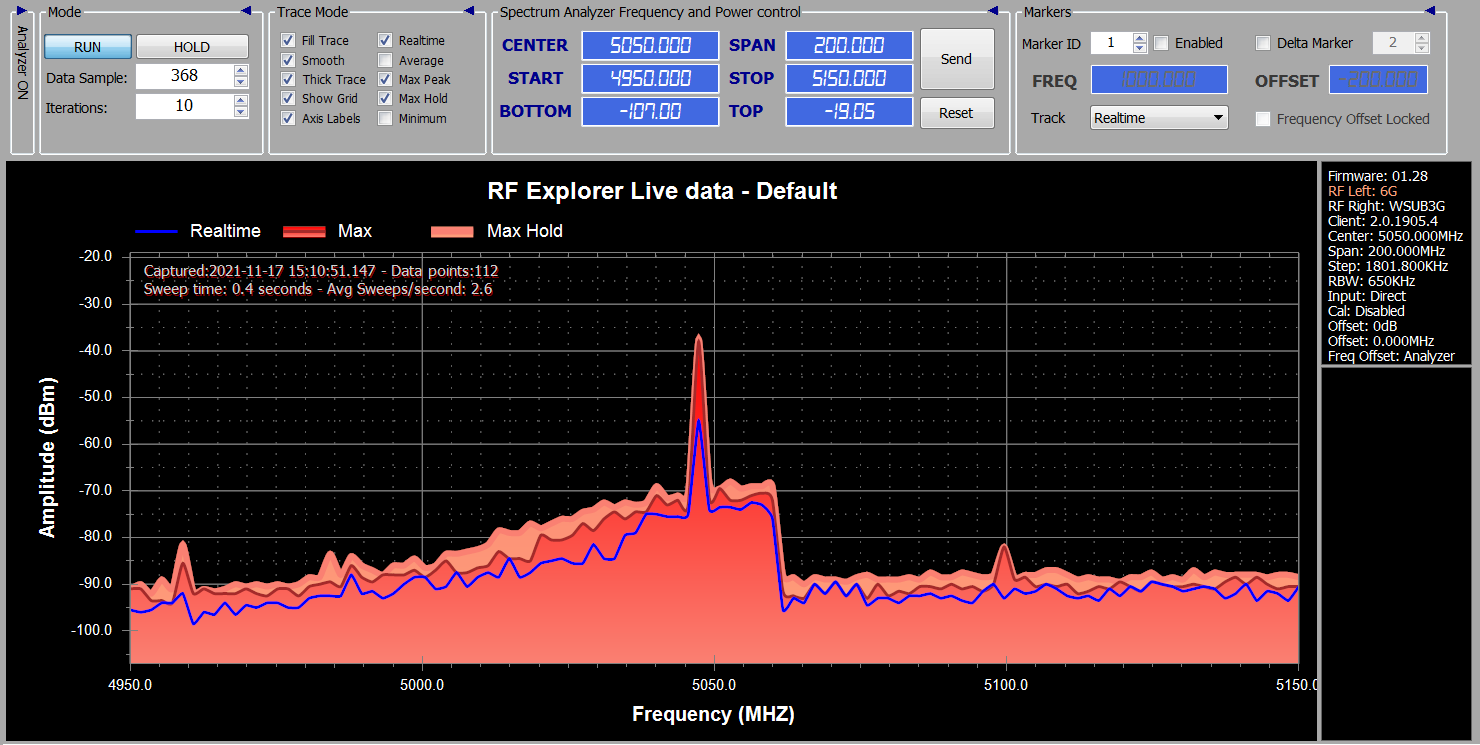This screenshot has height=745, width=1480.
Task: Increase the Marker ID number
Action: [x=1139, y=38]
